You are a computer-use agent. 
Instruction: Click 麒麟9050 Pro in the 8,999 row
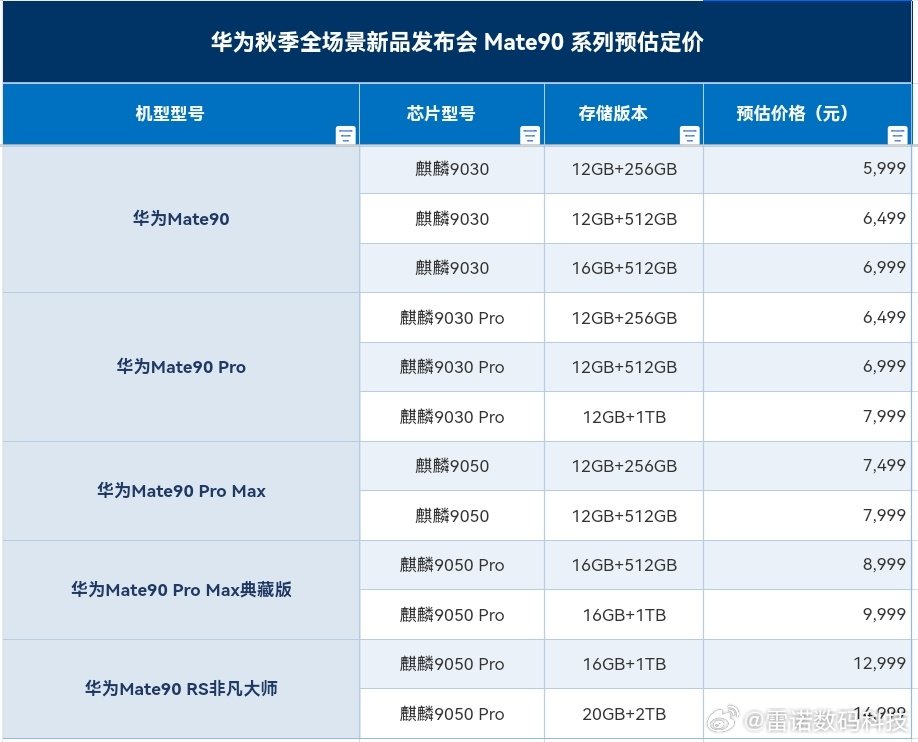point(452,565)
